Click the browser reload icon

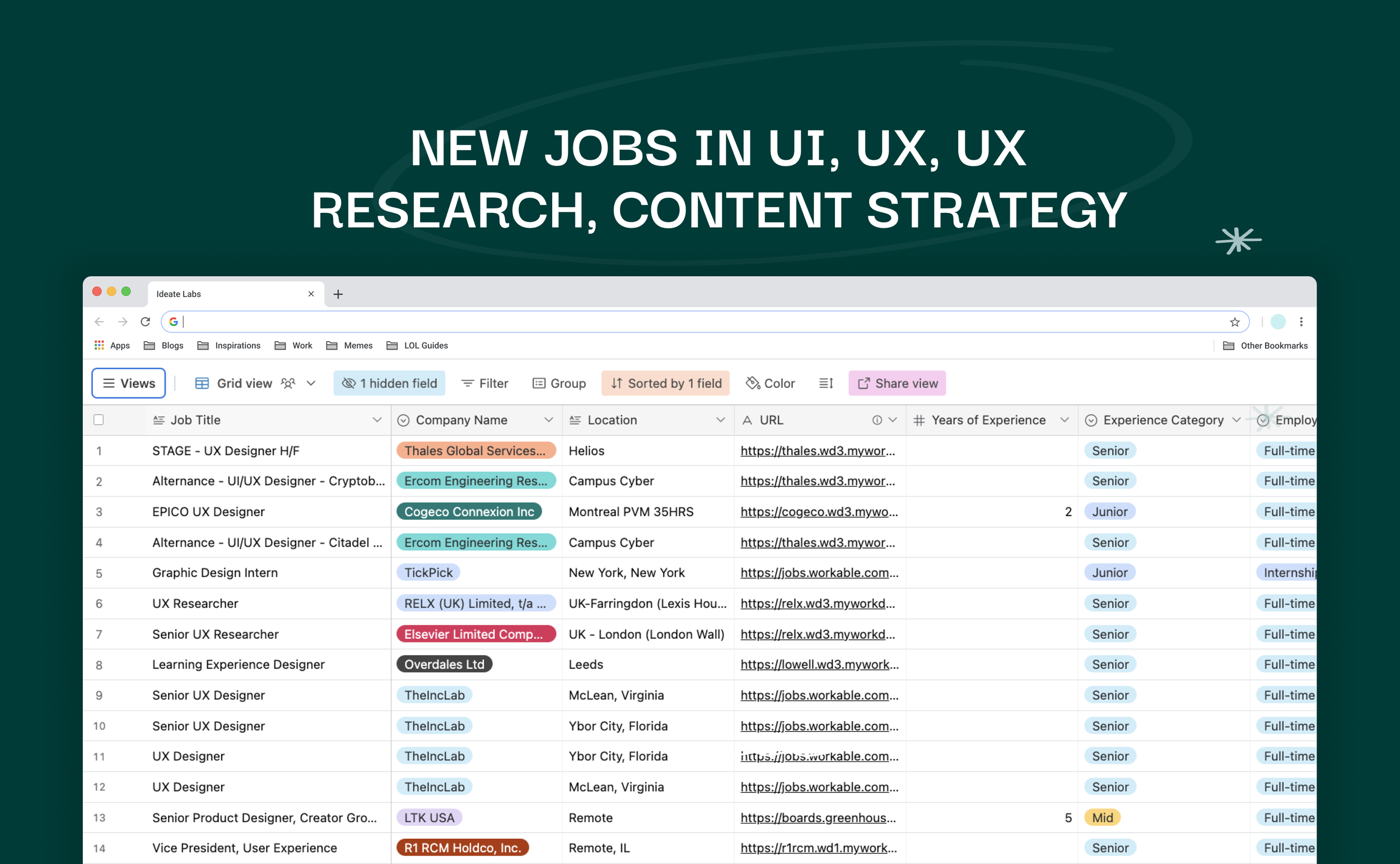[x=145, y=322]
